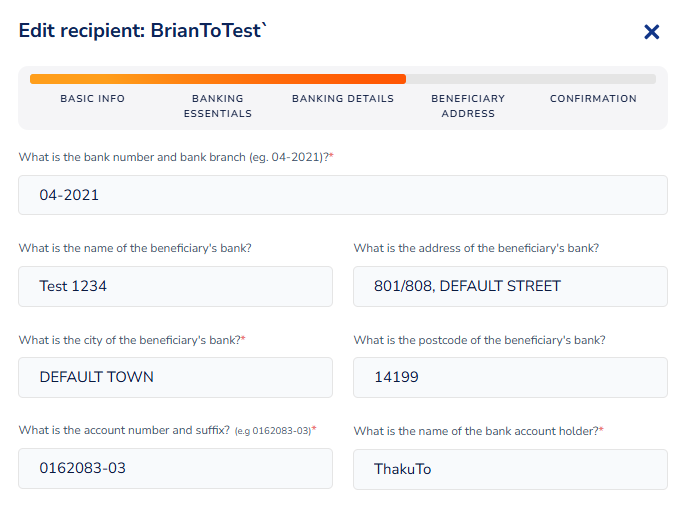Focus the bank number and branch field

pyautogui.click(x=343, y=195)
